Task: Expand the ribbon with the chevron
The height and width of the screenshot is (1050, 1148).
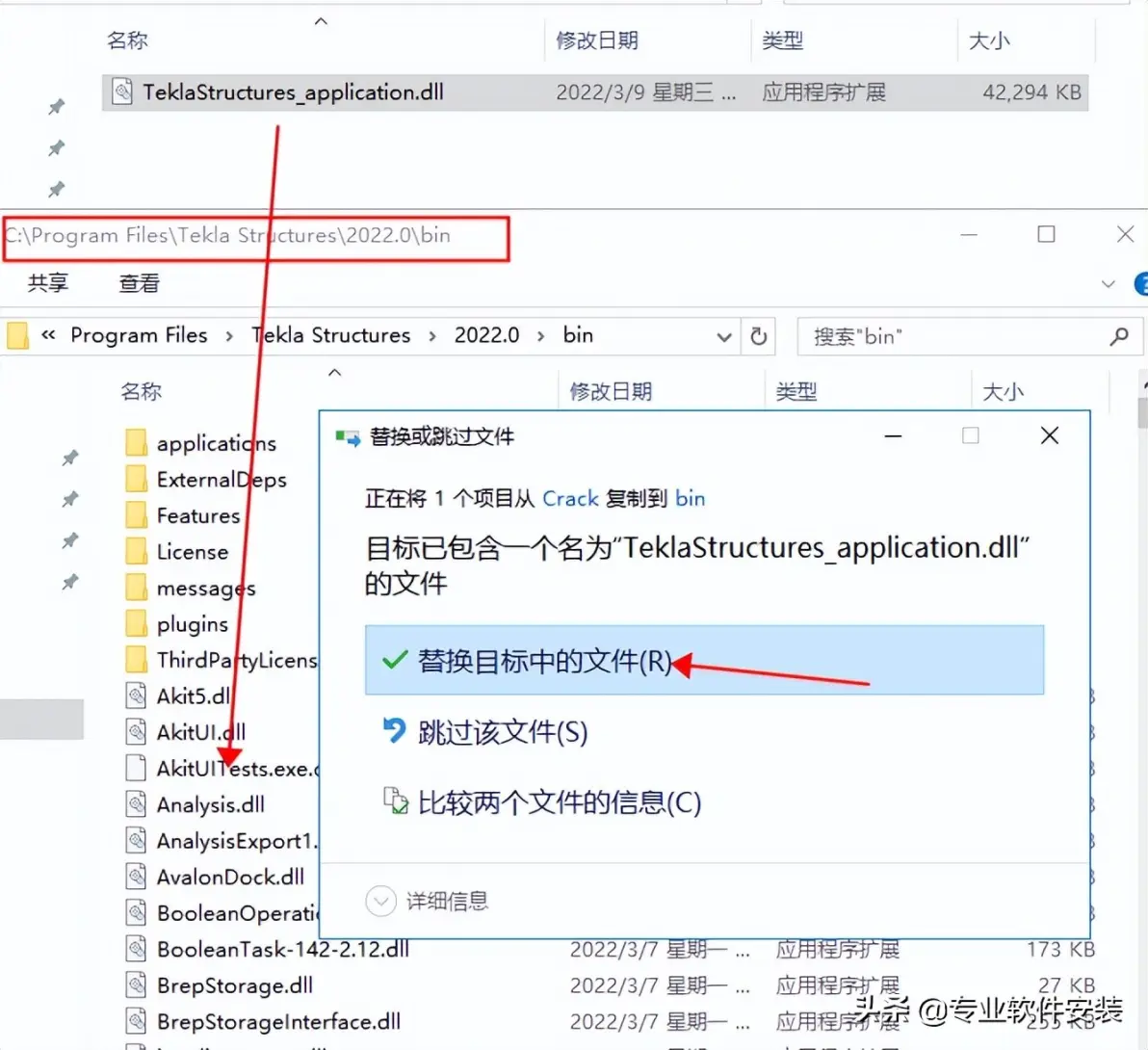Action: click(1108, 283)
